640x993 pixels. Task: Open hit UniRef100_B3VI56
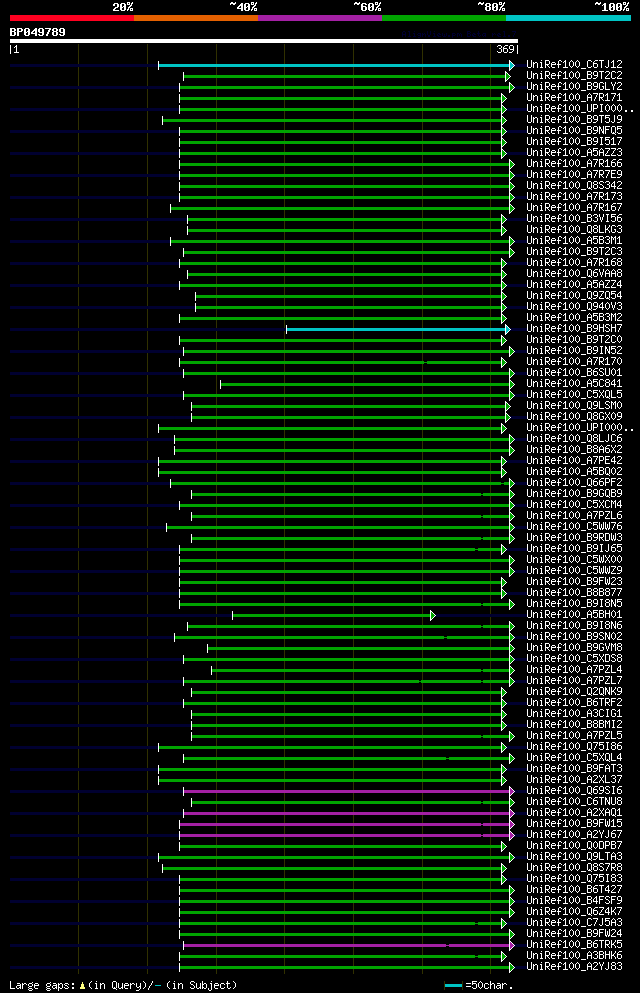574,218
